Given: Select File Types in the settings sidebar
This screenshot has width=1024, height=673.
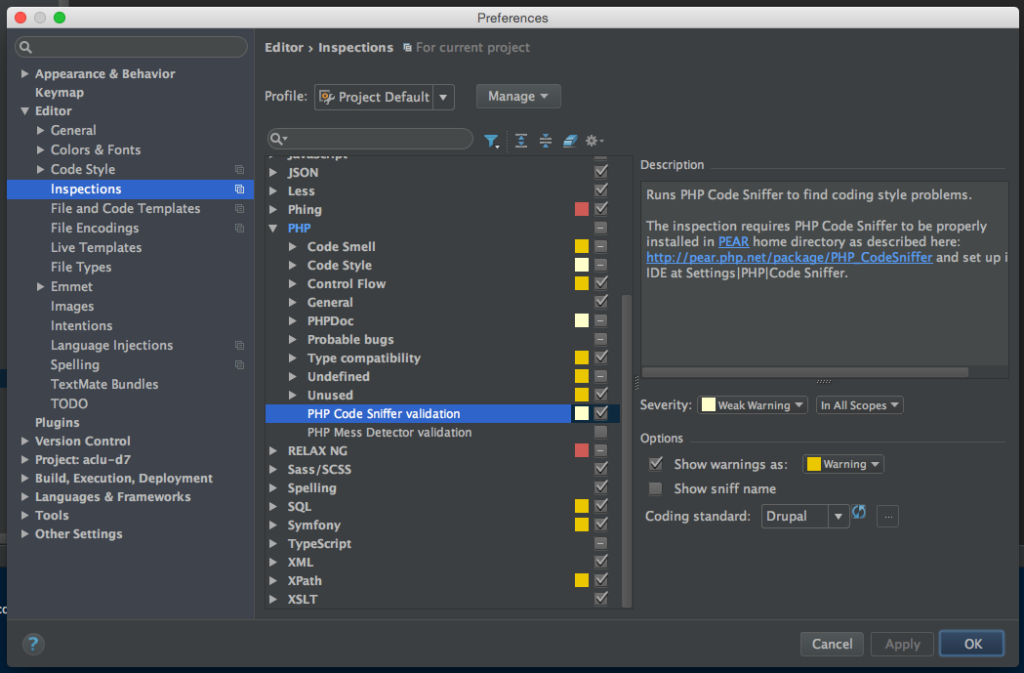Looking at the screenshot, I should coord(81,267).
